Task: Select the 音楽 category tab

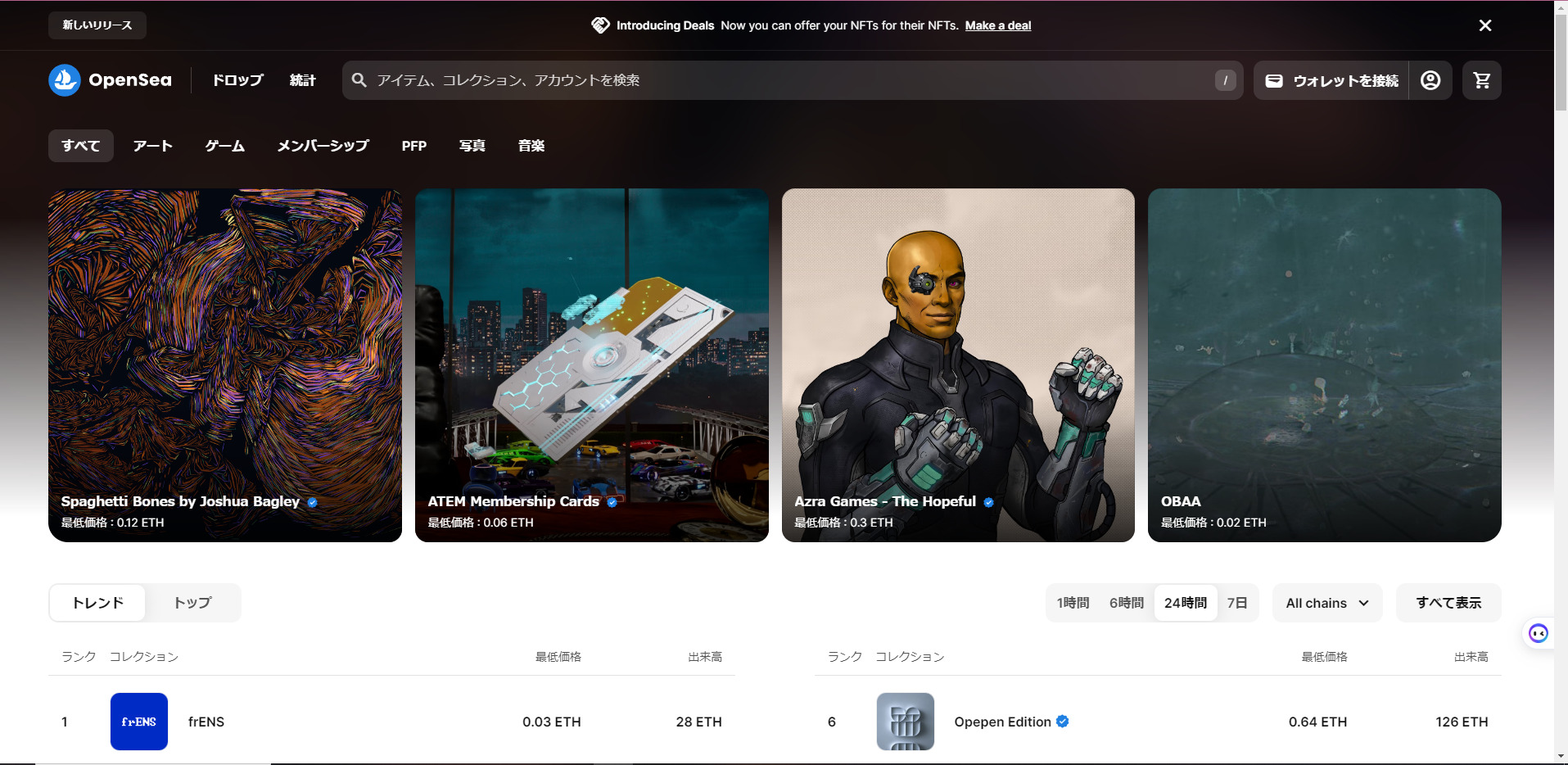Action: click(x=531, y=146)
